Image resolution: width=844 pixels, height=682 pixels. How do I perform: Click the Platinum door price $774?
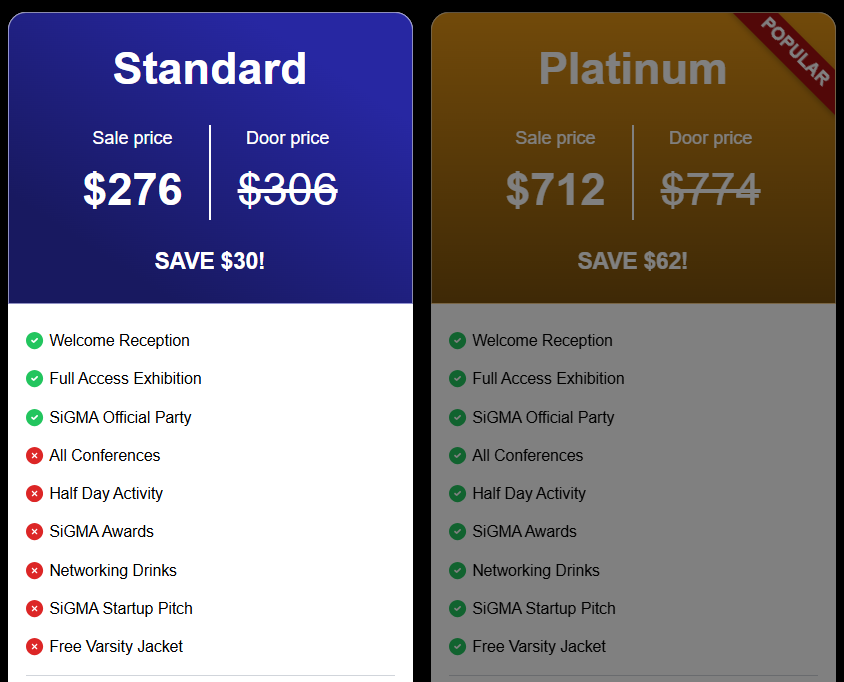(711, 189)
